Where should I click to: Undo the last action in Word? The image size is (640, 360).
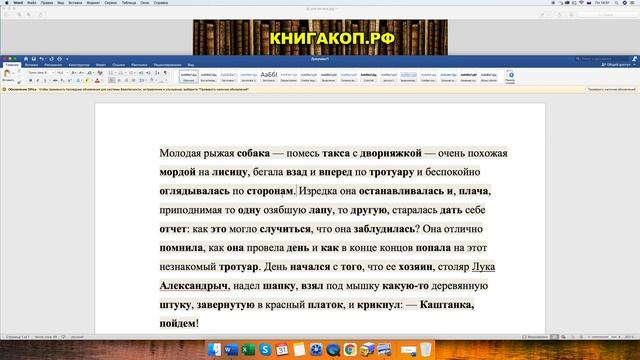click(x=42, y=59)
